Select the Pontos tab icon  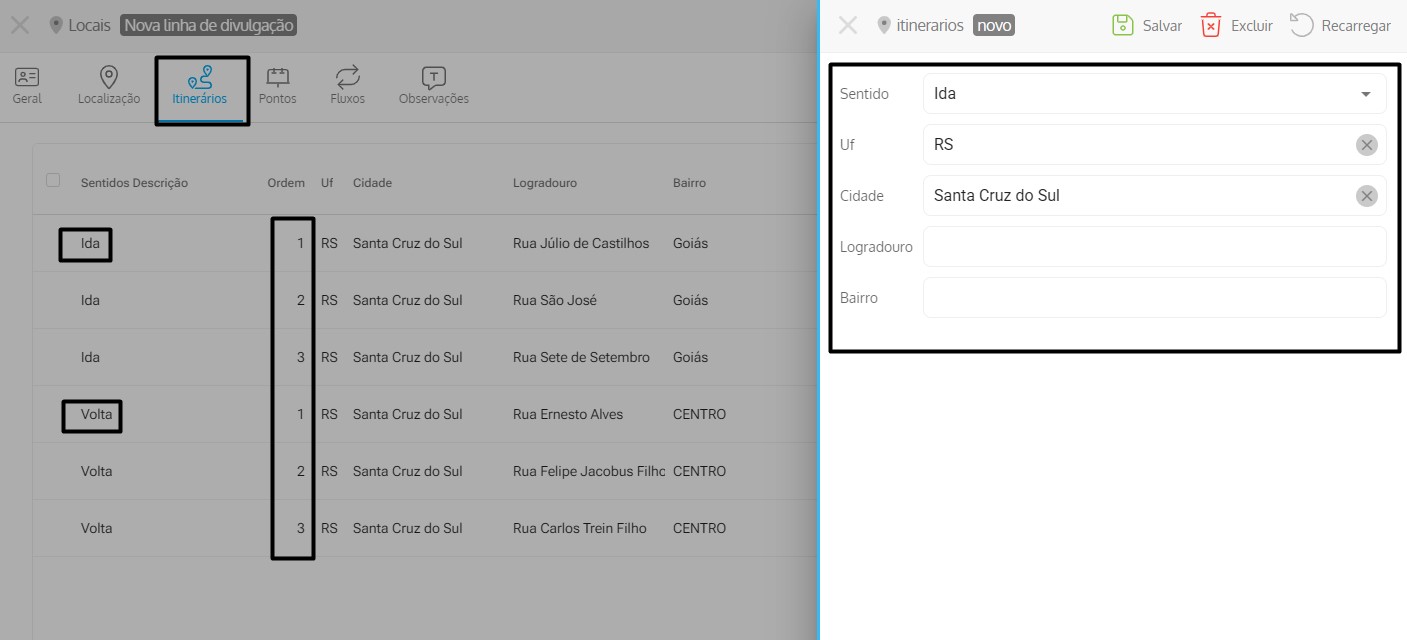tap(277, 78)
